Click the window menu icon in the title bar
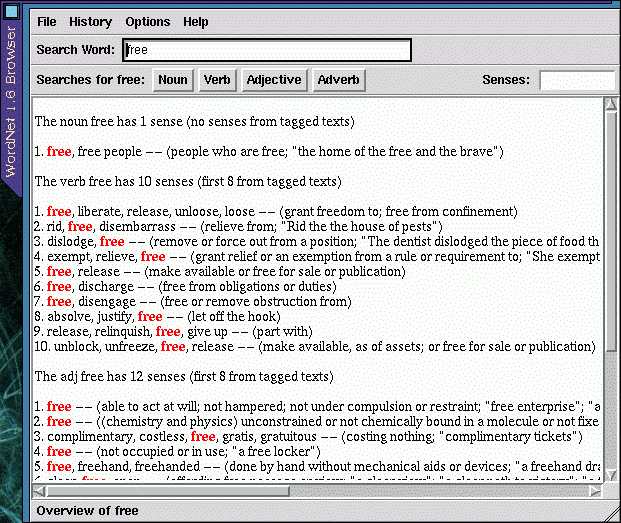The height and width of the screenshot is (523, 621). (x=11, y=12)
